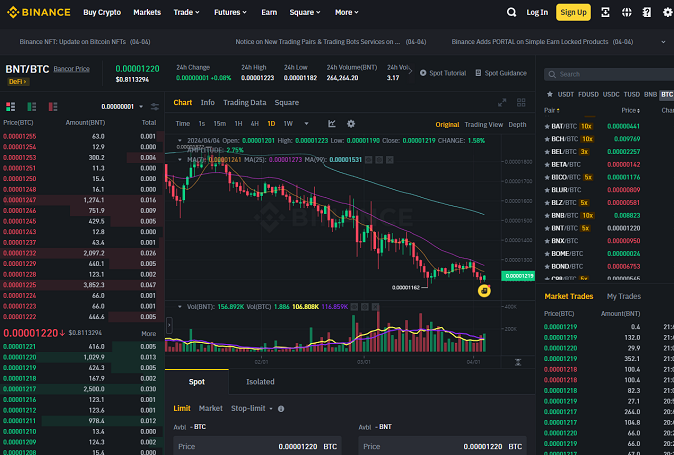Click the Spot Guidance document icon
Image resolution: width=674 pixels, height=455 pixels.
tap(478, 73)
